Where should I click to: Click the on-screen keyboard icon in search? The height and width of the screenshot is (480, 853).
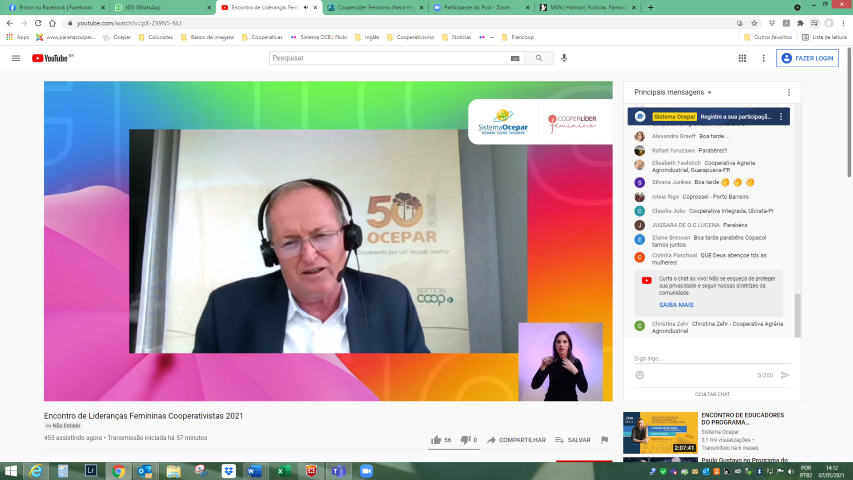click(515, 58)
